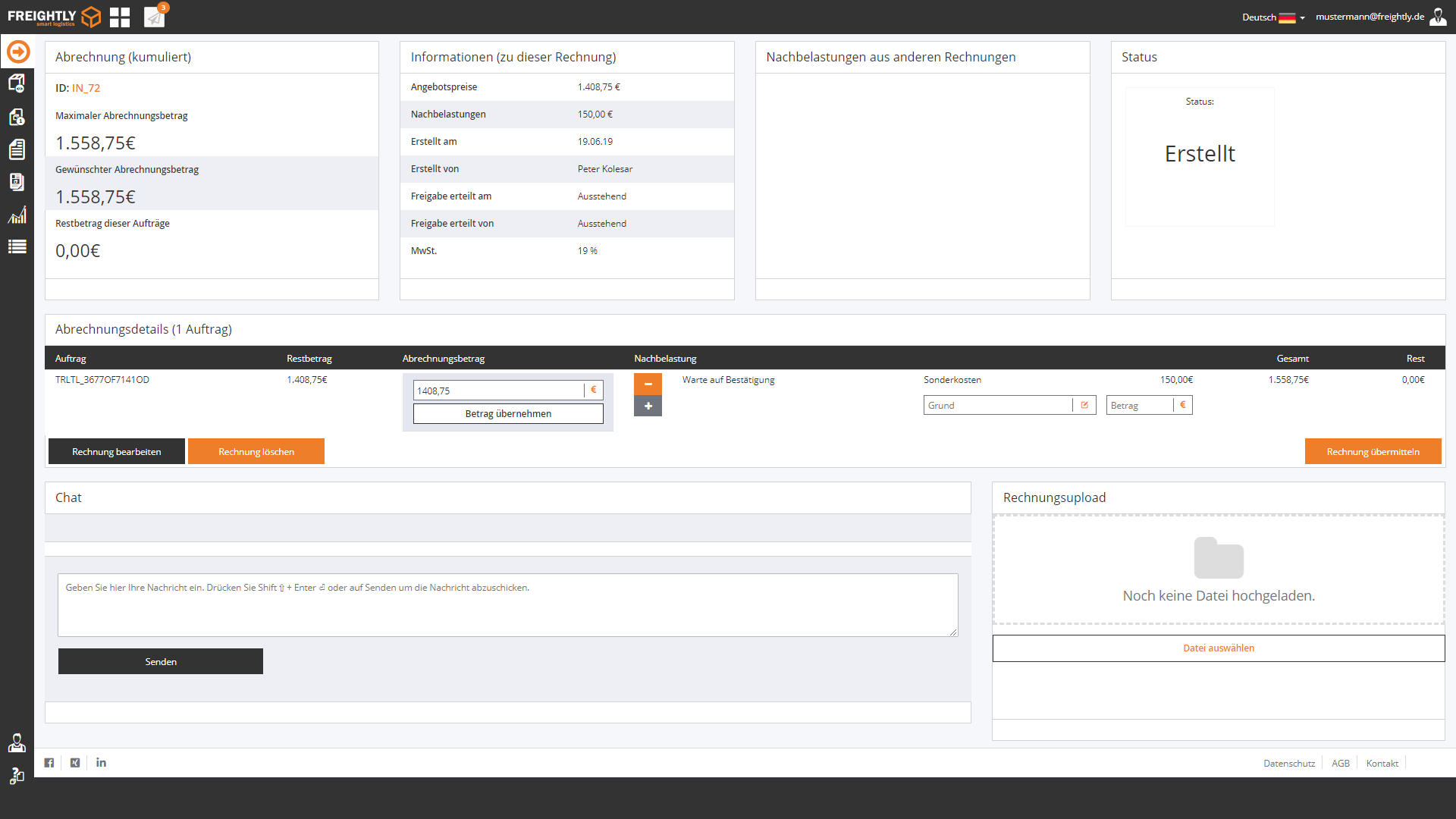Click the file drop zone 'Noch keine Datei hochgeladen.'
The image size is (1456, 819).
(x=1219, y=570)
